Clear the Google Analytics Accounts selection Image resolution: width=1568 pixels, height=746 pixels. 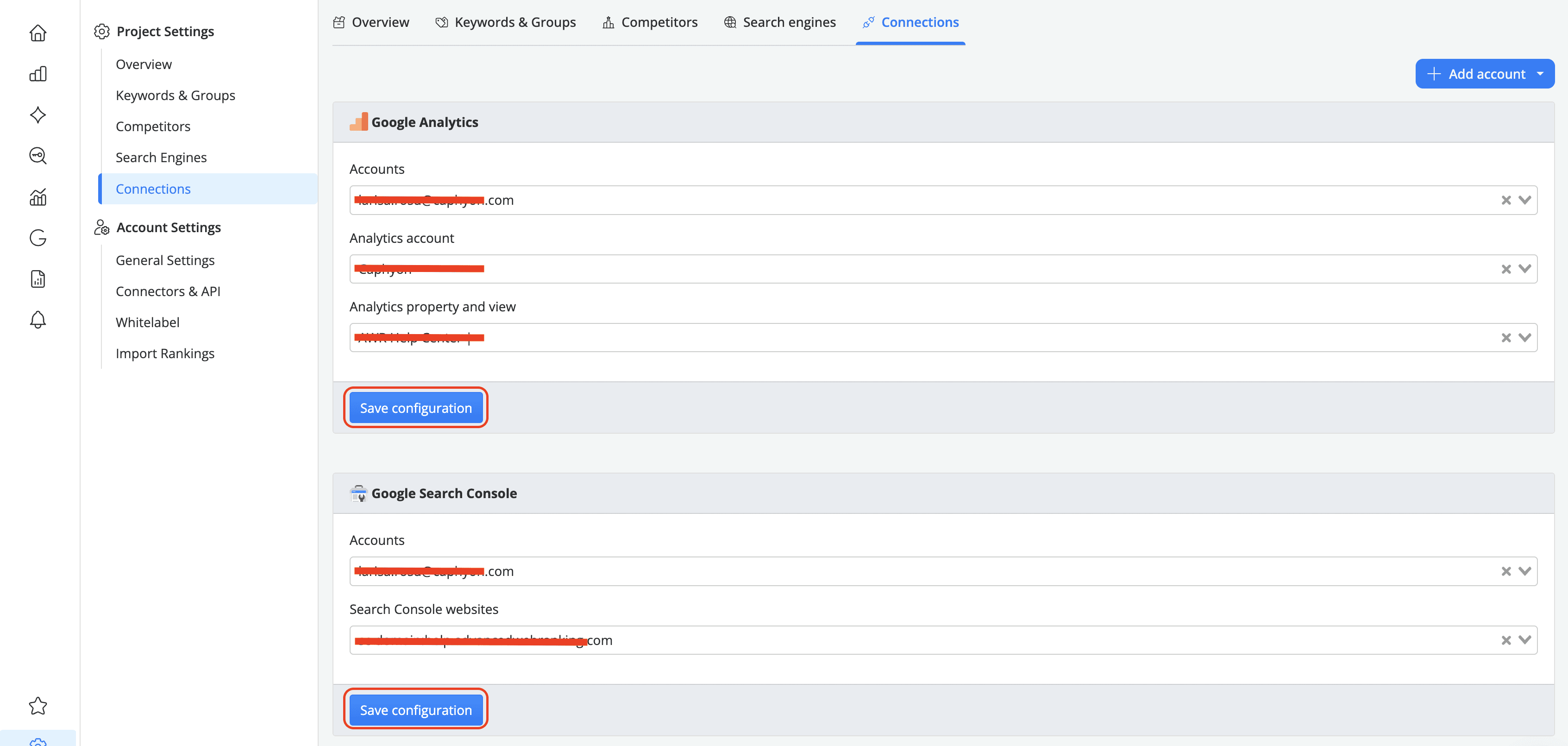[x=1506, y=200]
